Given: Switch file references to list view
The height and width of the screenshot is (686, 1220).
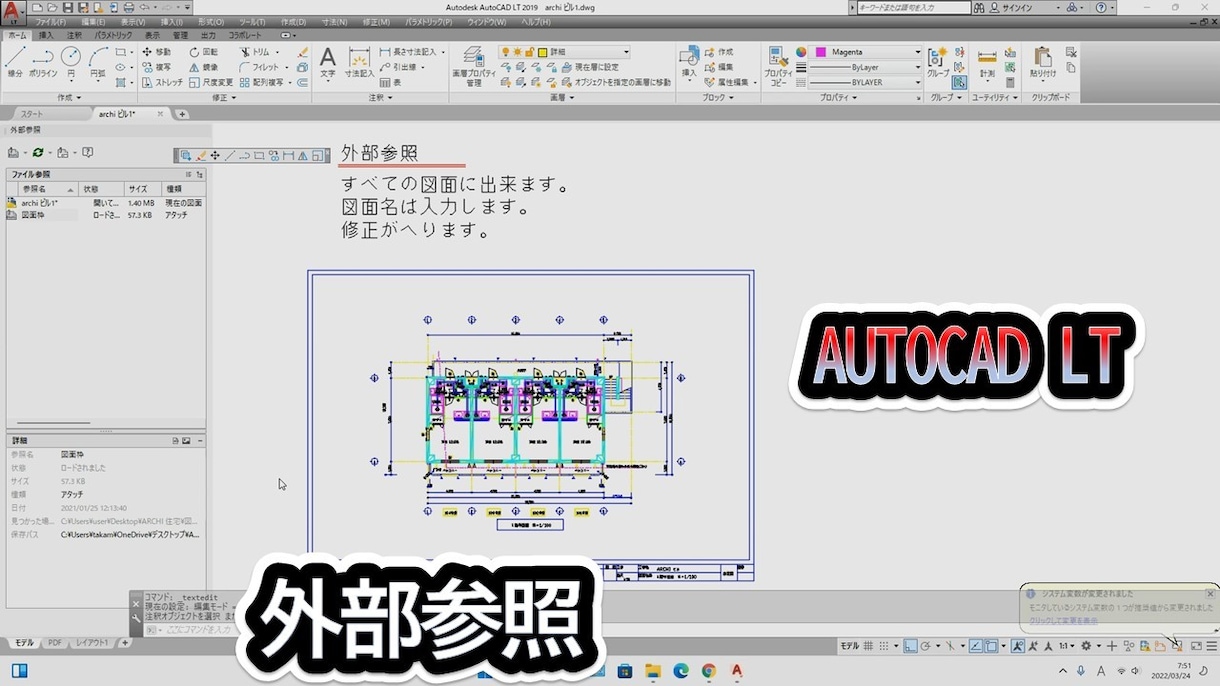Looking at the screenshot, I should click(189, 174).
